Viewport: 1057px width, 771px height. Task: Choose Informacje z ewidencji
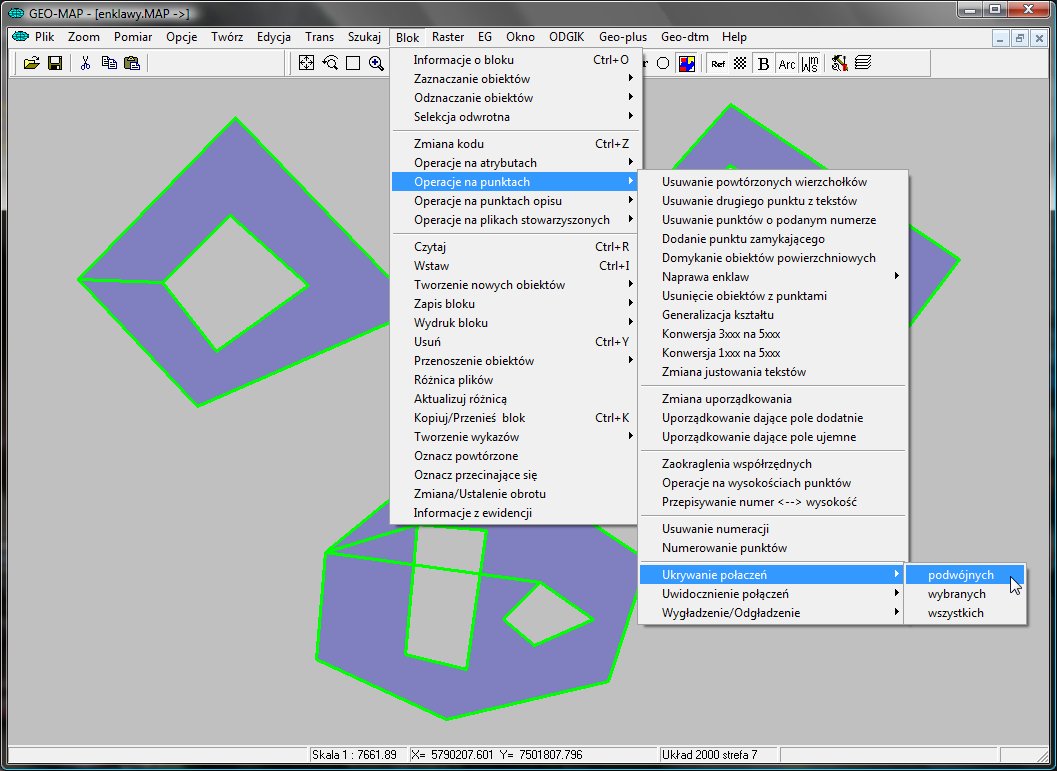coord(515,513)
